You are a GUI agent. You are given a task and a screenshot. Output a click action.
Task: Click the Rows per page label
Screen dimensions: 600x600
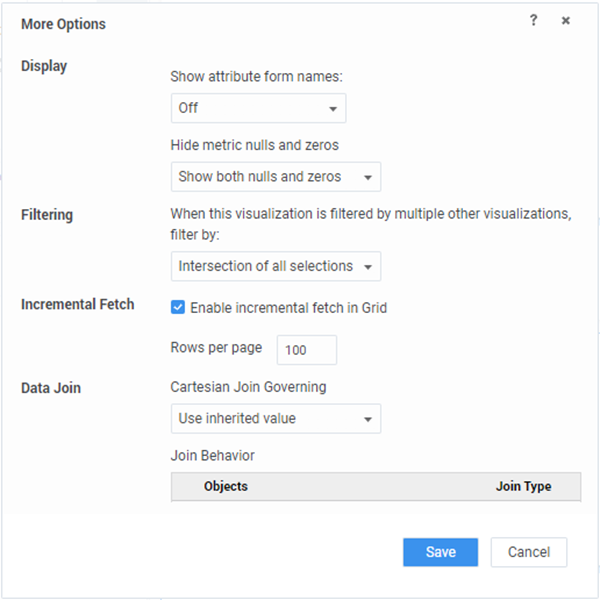(216, 348)
